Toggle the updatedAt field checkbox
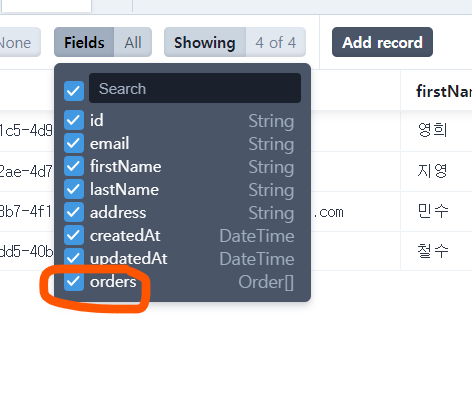Image resolution: width=472 pixels, height=417 pixels. tap(74, 258)
